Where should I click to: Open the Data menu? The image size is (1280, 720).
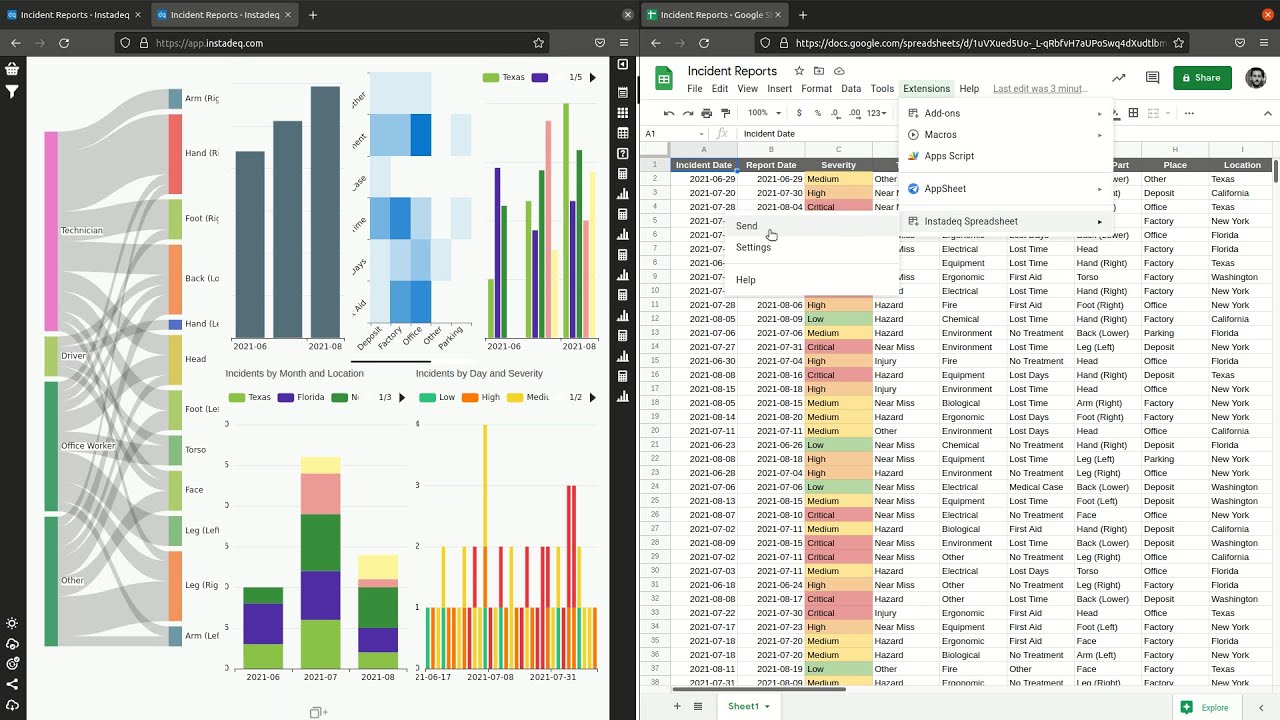[x=851, y=88]
